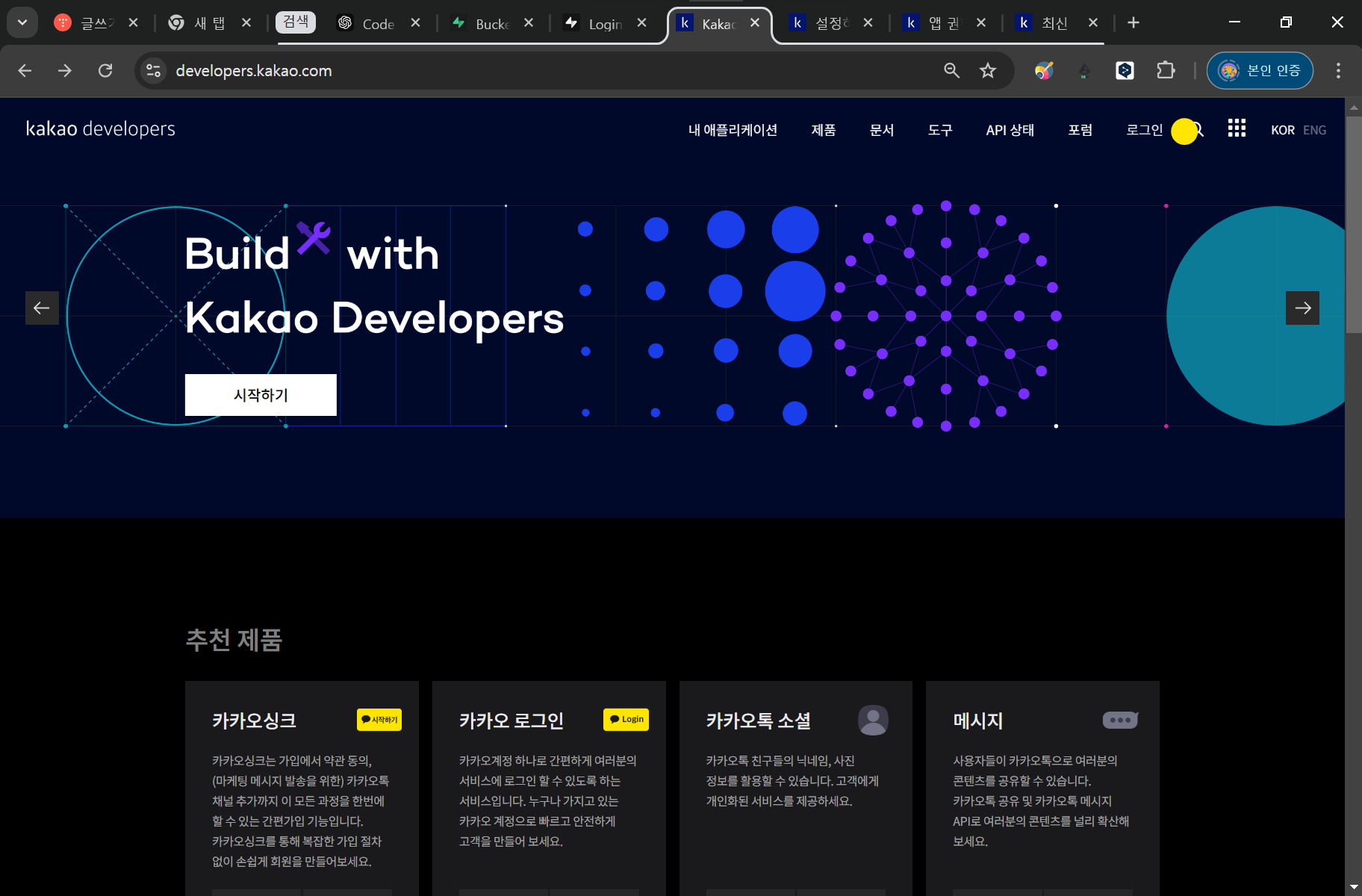This screenshot has width=1362, height=896.
Task: Reload the current page
Action: click(105, 70)
